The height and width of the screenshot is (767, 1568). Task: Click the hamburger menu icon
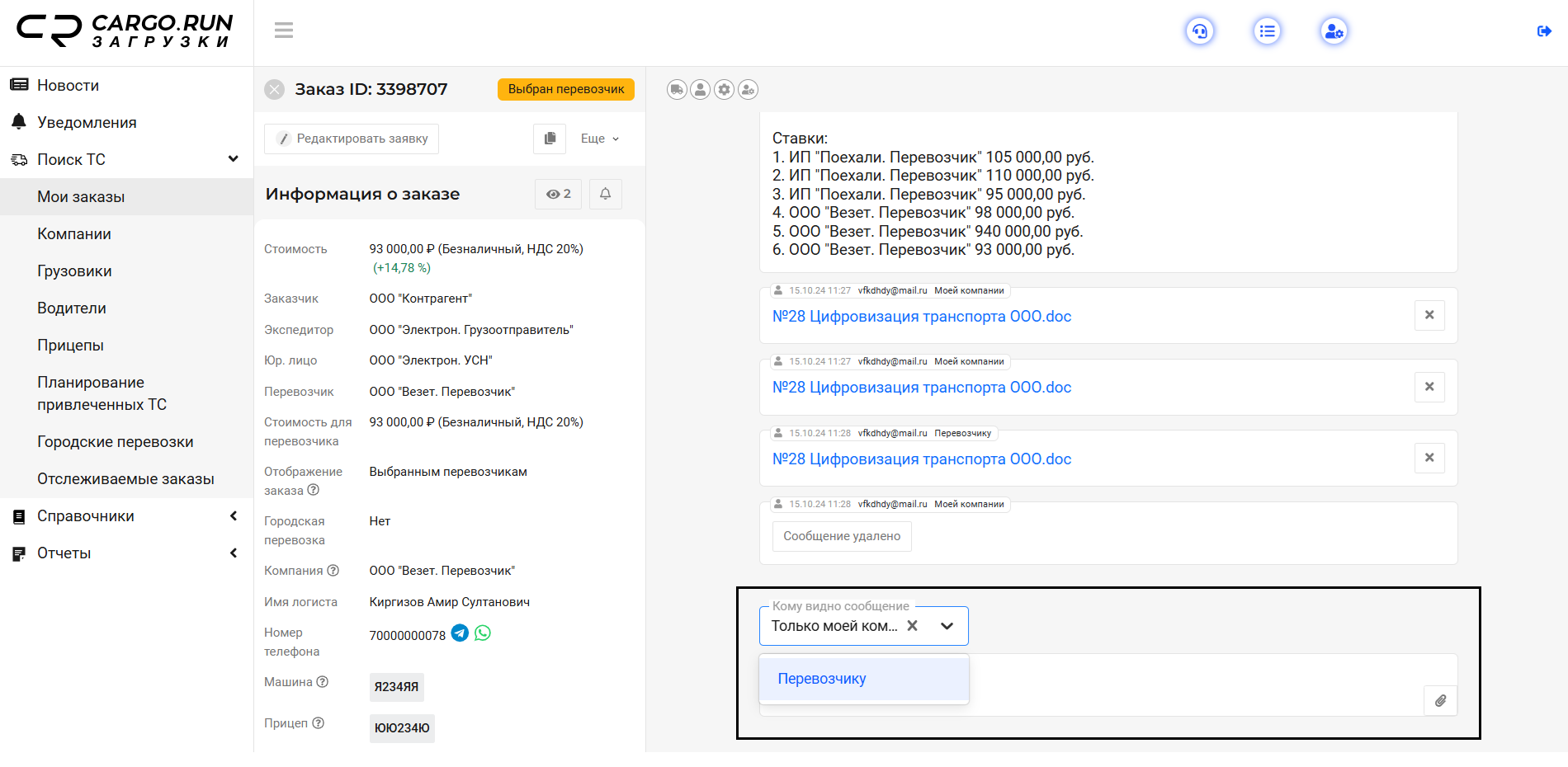click(284, 31)
